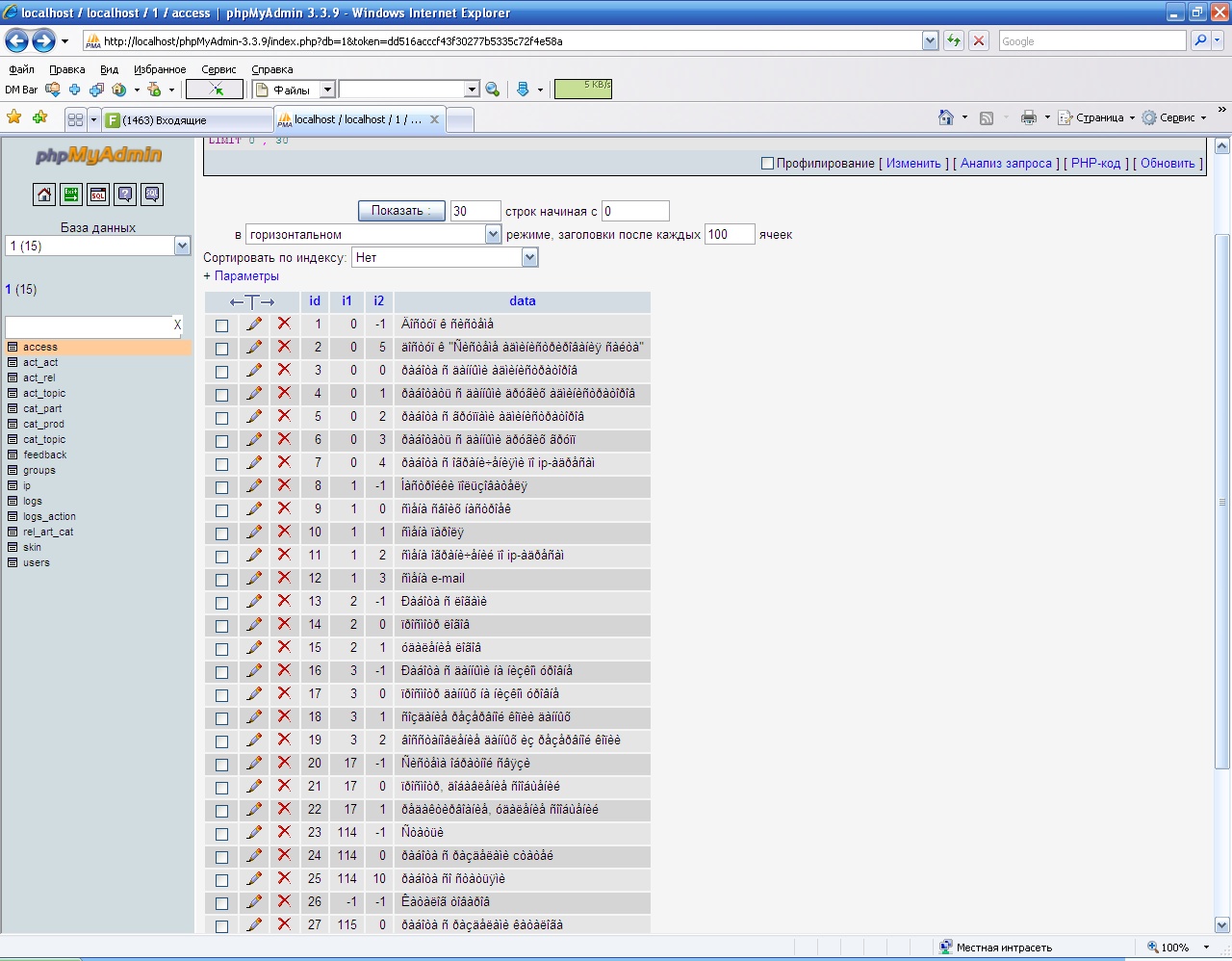Delete row with id 16
The image size is (1232, 961).
[284, 671]
